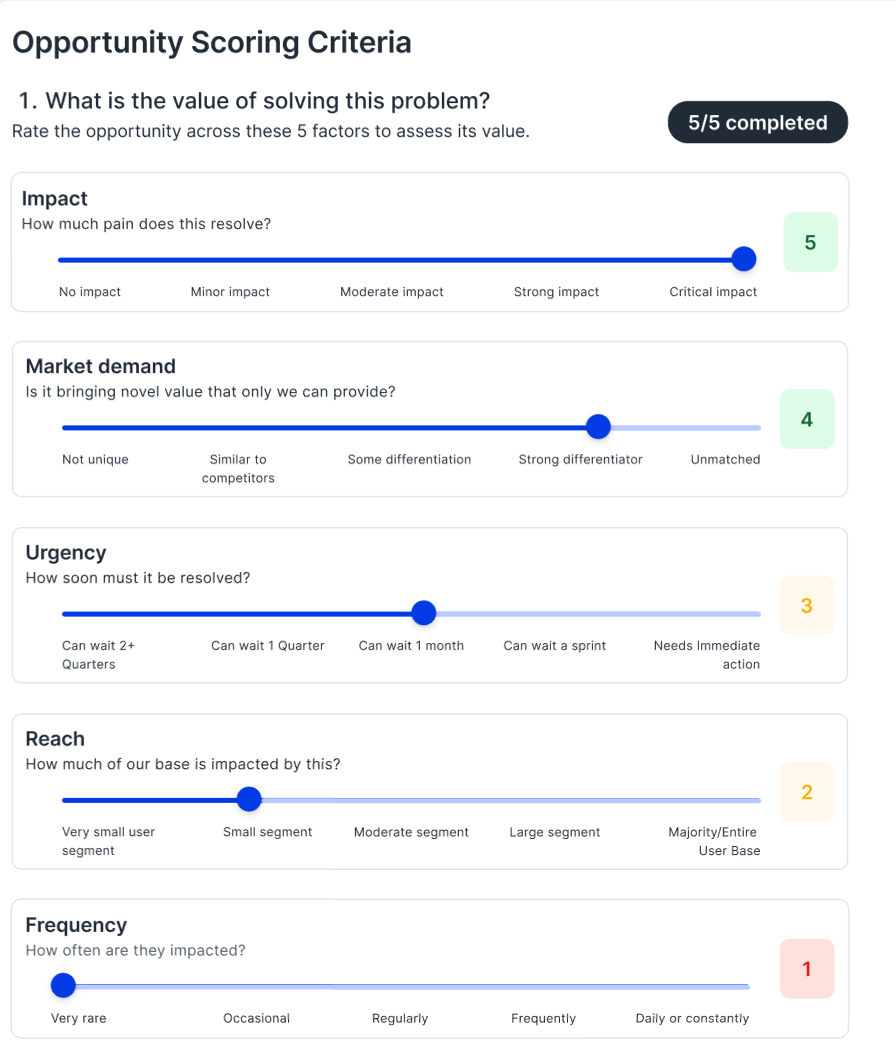Image resolution: width=895 pixels, height=1048 pixels.
Task: Select the "Moderate impact" label on Impact
Action: (x=391, y=292)
